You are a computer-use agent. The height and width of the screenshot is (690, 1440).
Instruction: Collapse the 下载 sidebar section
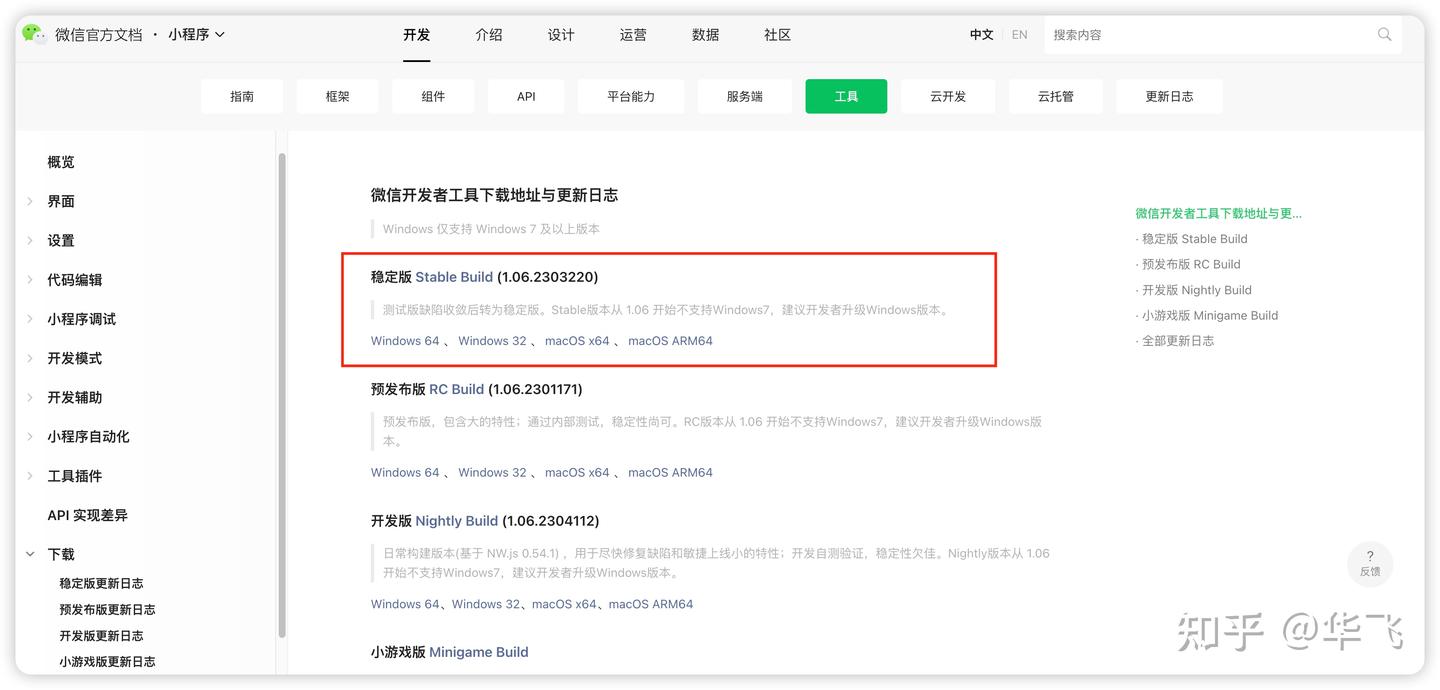click(x=30, y=554)
